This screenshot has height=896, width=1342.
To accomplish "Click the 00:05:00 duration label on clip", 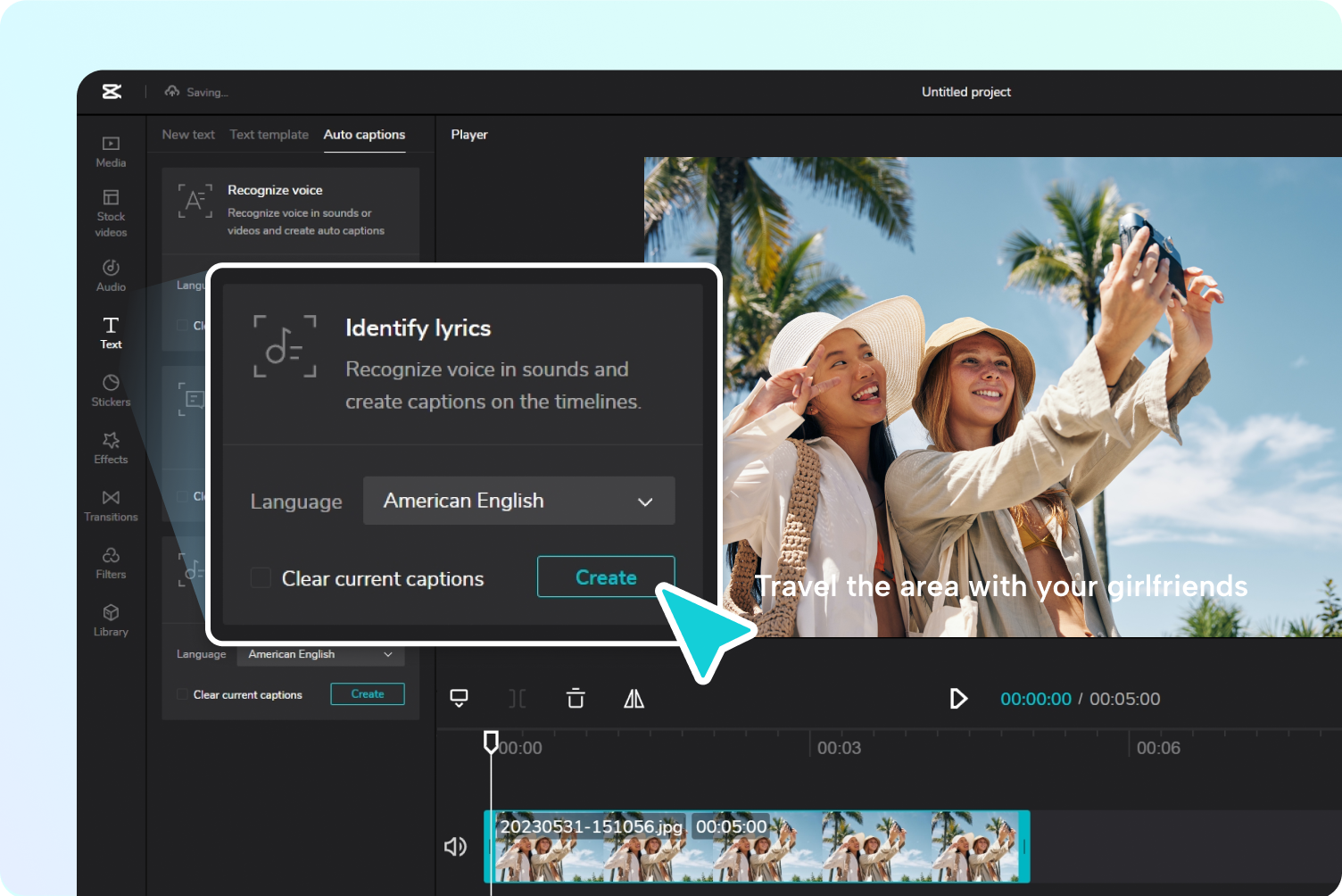I will (731, 826).
